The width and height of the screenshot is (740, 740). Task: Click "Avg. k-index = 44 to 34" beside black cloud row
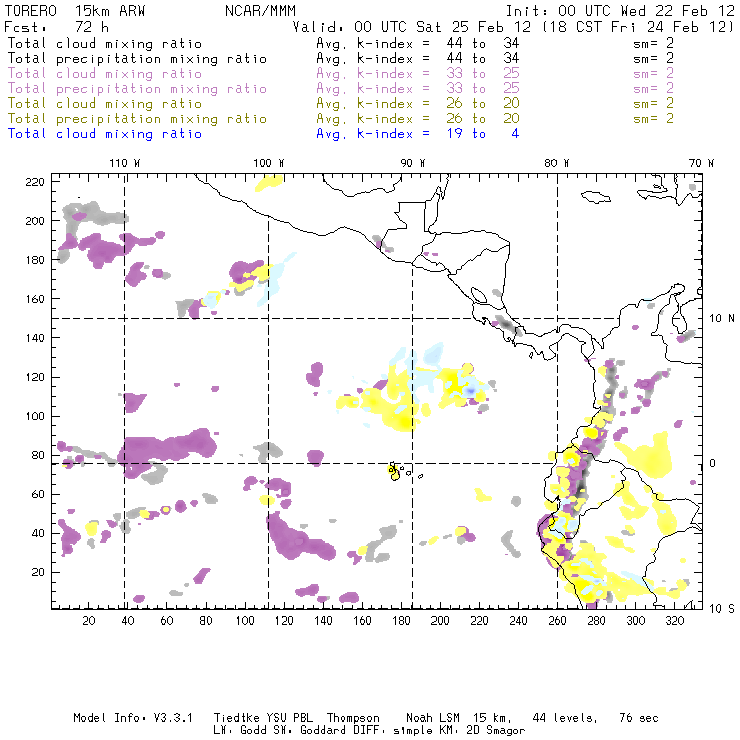tap(418, 44)
